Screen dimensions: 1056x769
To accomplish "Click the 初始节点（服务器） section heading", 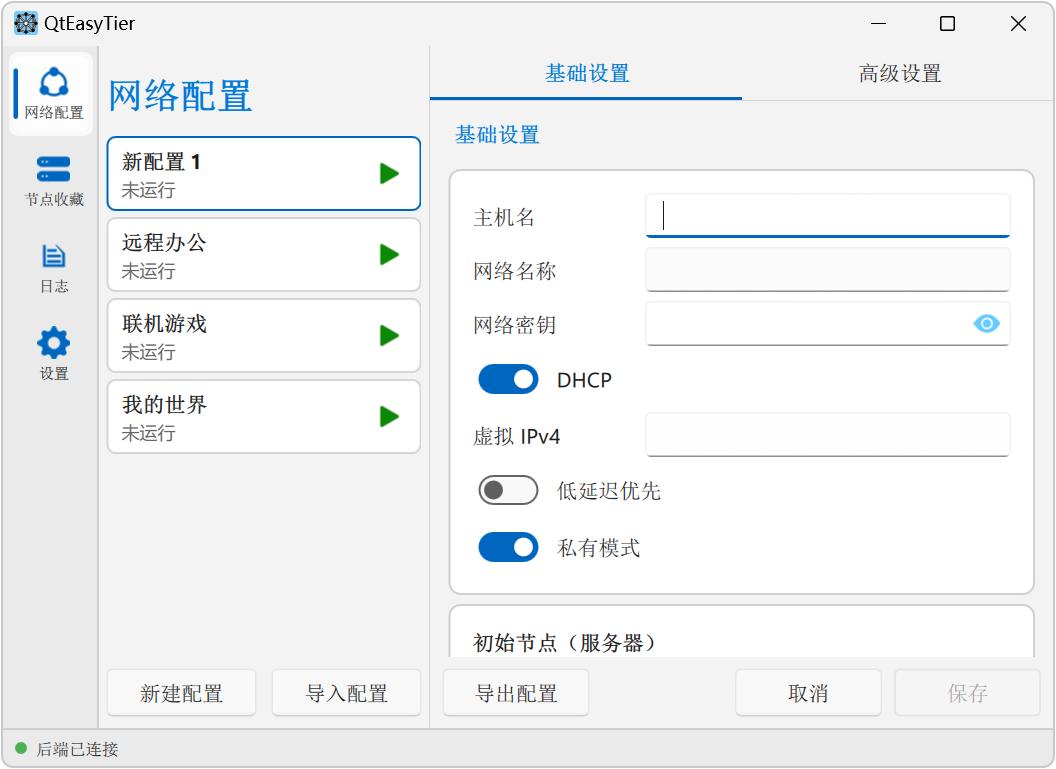I will tap(564, 642).
